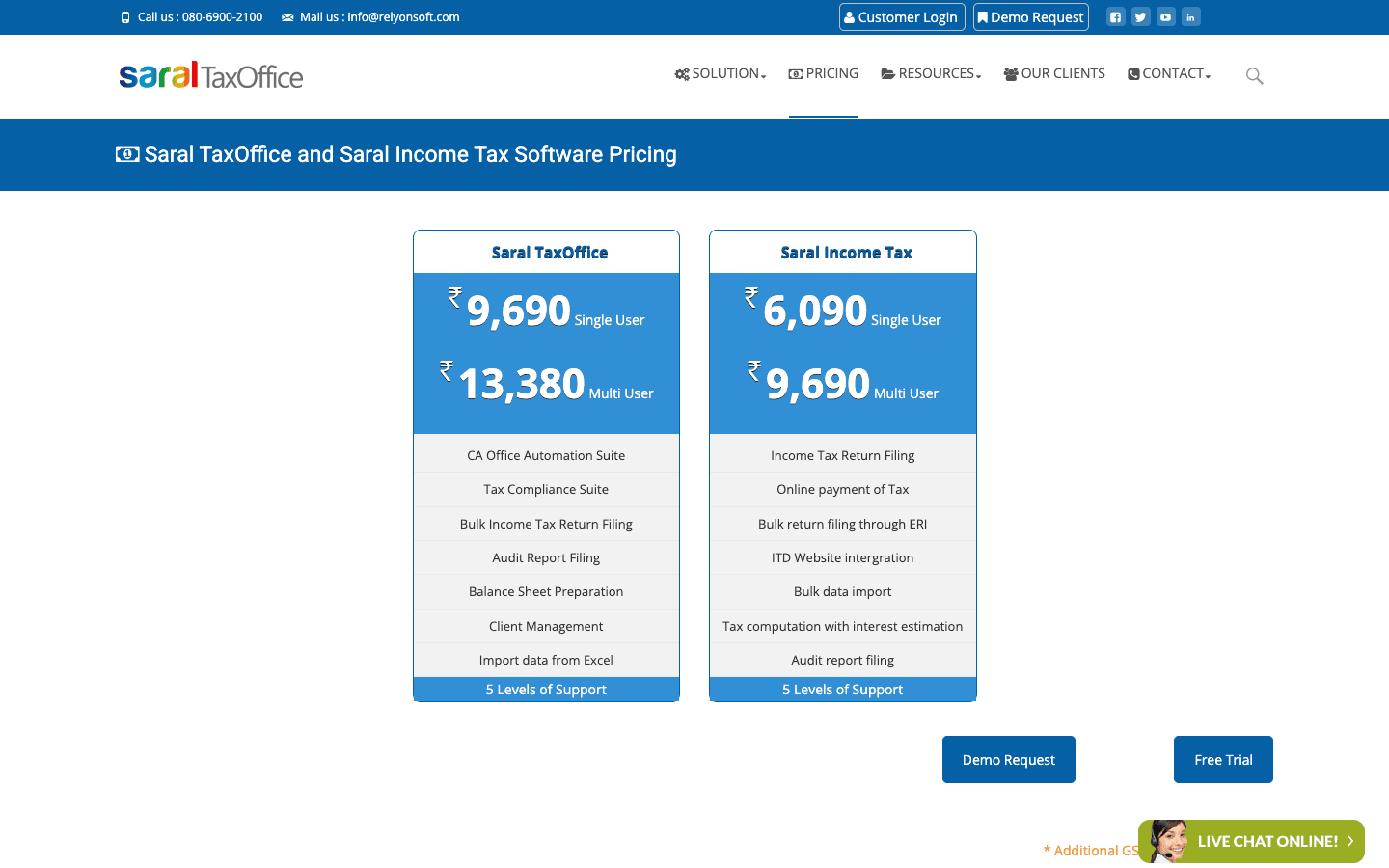The width and height of the screenshot is (1389, 868).
Task: Open the Facebook social icon
Action: (1116, 17)
